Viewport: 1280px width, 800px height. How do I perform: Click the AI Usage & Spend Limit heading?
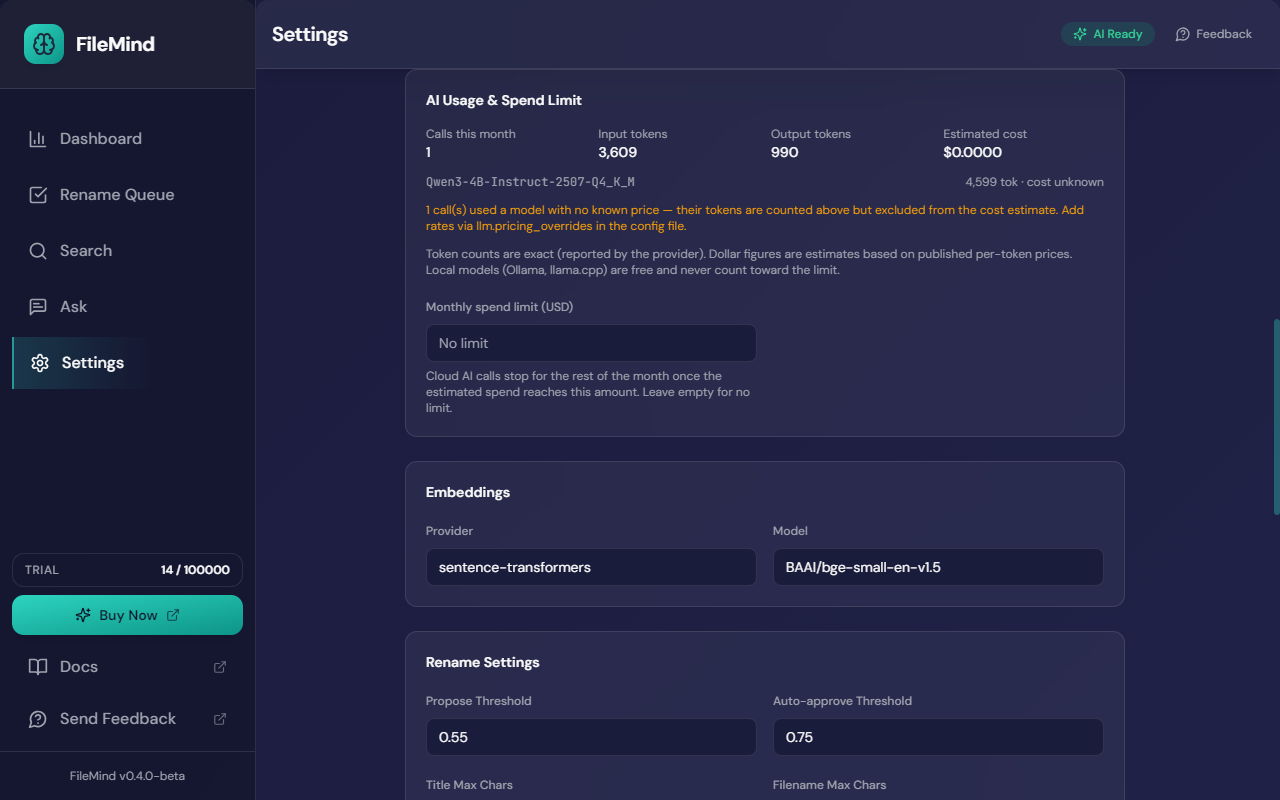[x=504, y=100]
